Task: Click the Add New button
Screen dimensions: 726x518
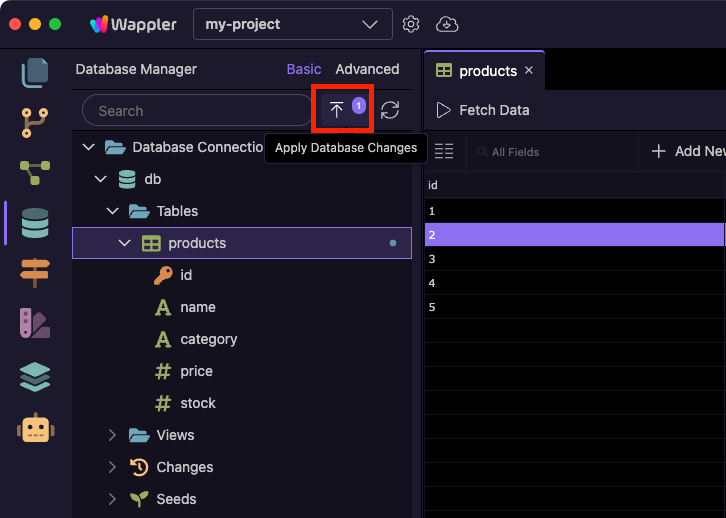Action: [x=688, y=151]
